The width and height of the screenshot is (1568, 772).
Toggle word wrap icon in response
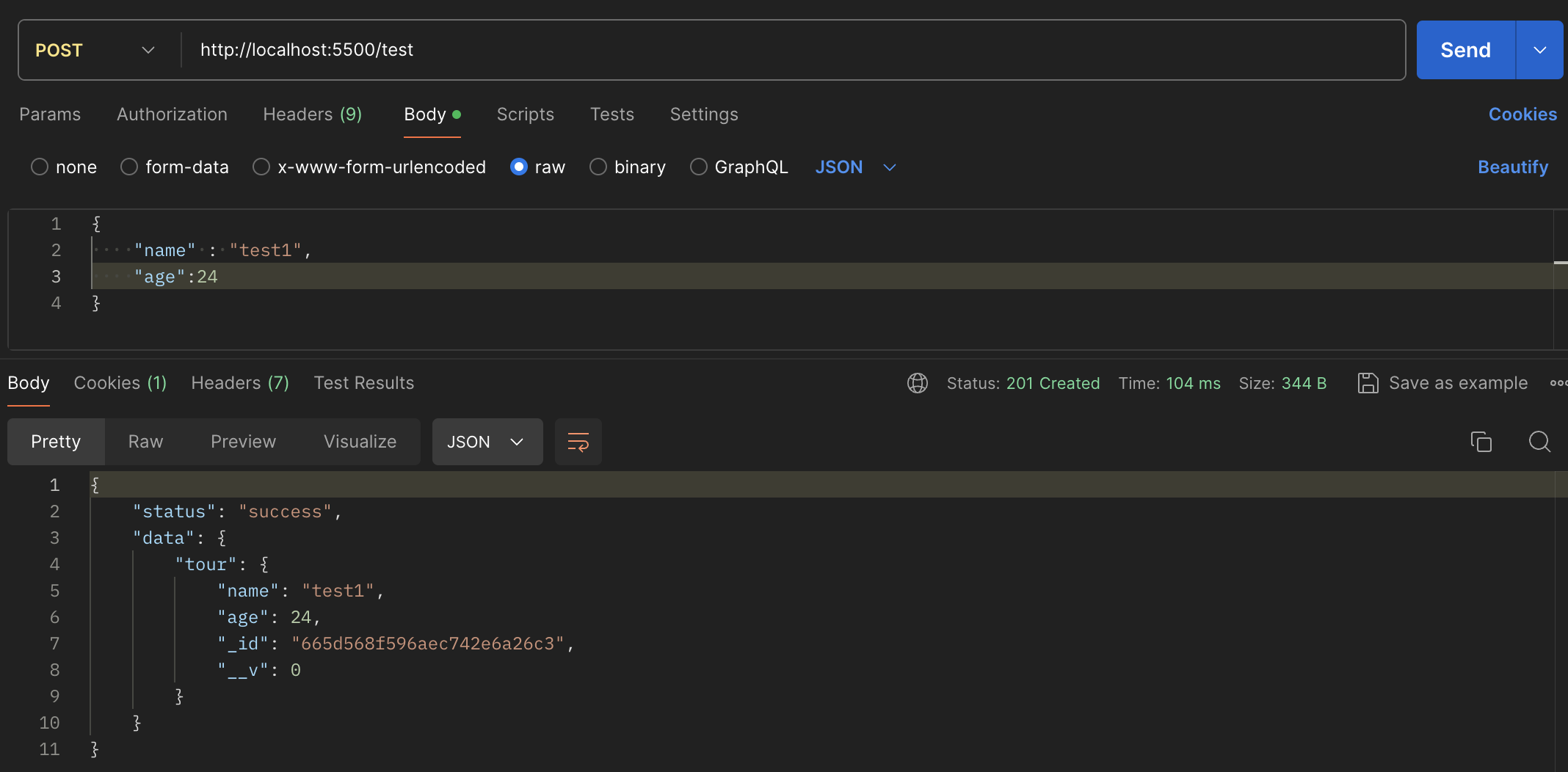[578, 442]
